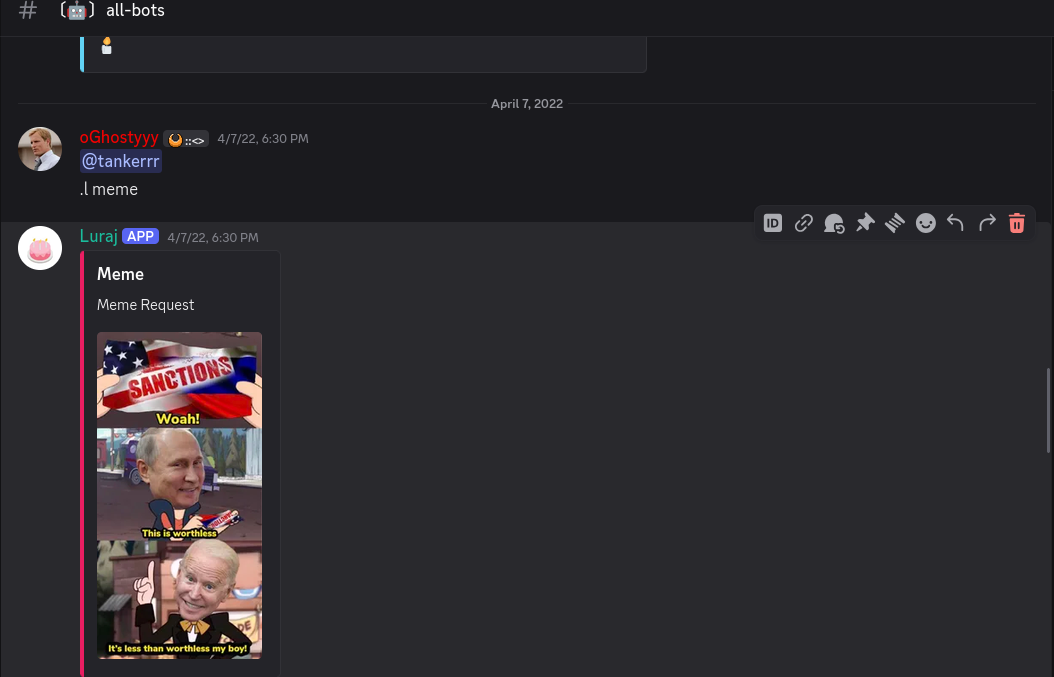Forward the Luraj message
The image size is (1054, 677).
tap(986, 223)
